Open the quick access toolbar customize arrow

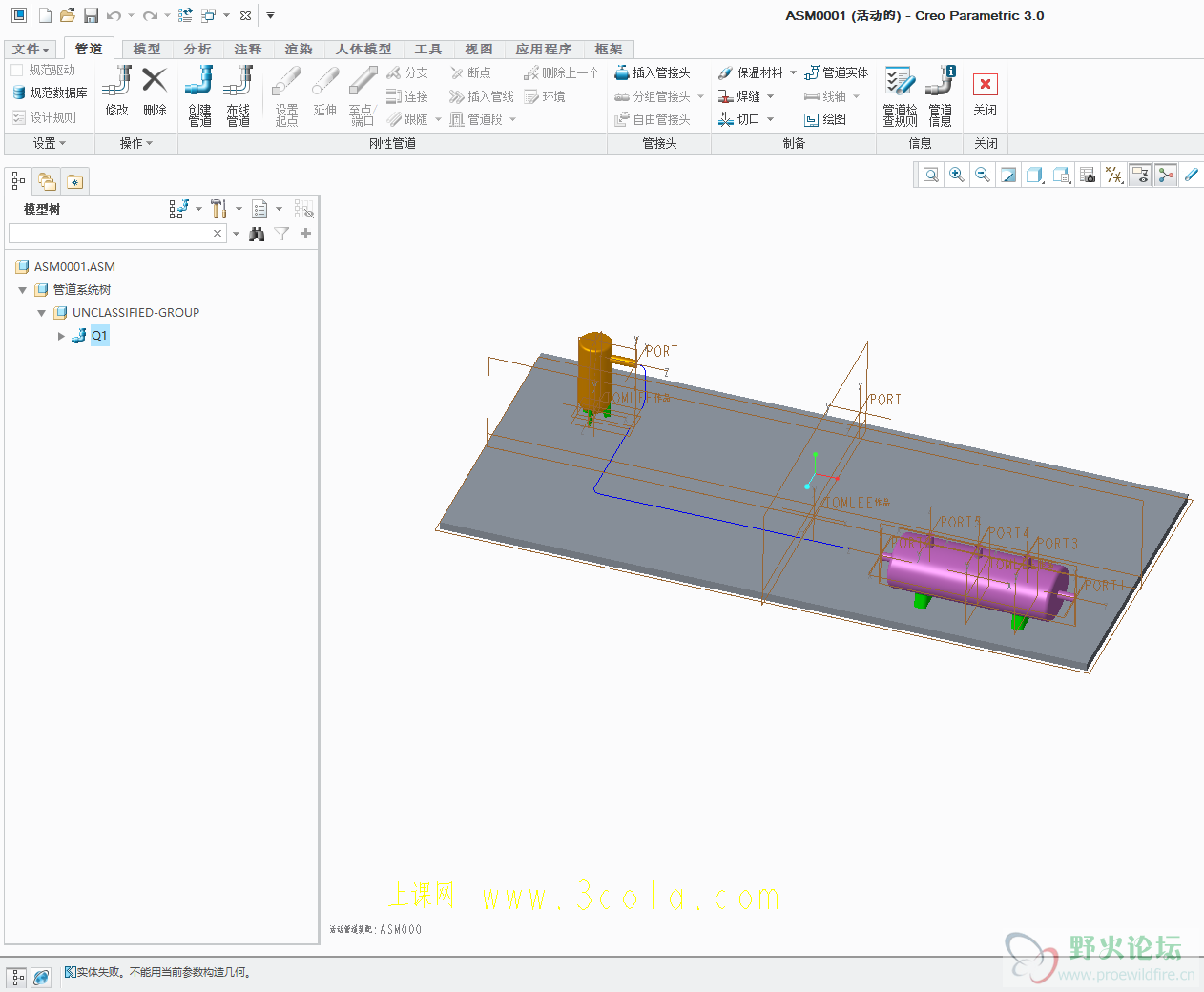270,15
